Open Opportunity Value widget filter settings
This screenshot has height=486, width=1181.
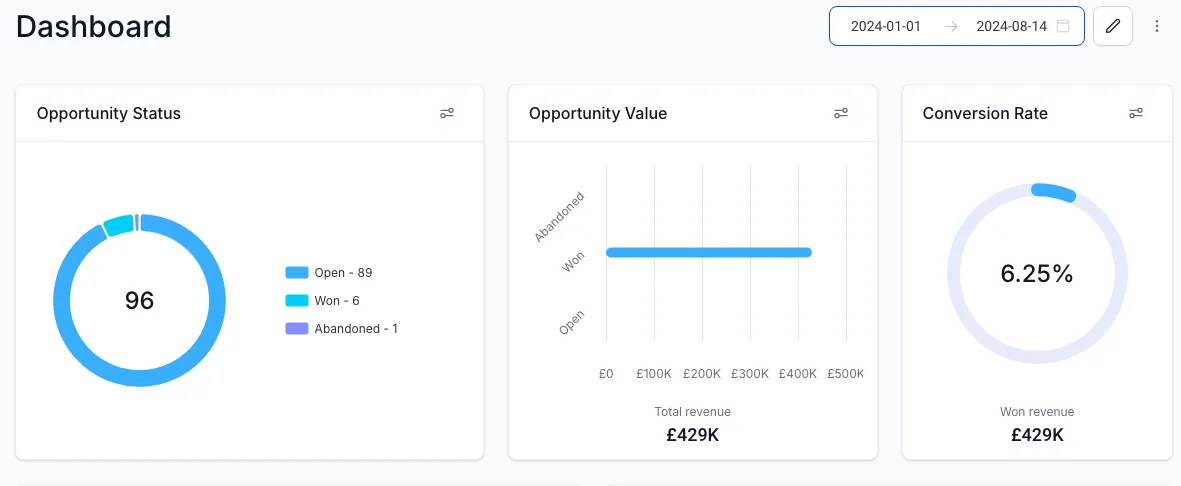(841, 114)
